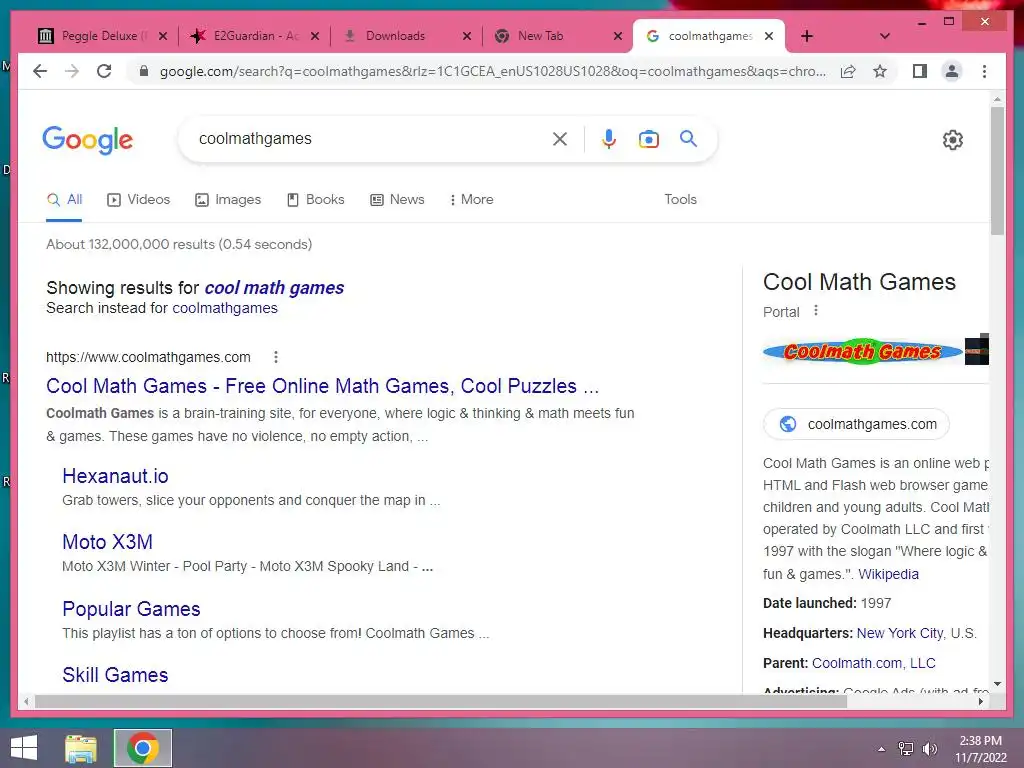
Task: Select the Videos results filter
Action: (x=138, y=200)
